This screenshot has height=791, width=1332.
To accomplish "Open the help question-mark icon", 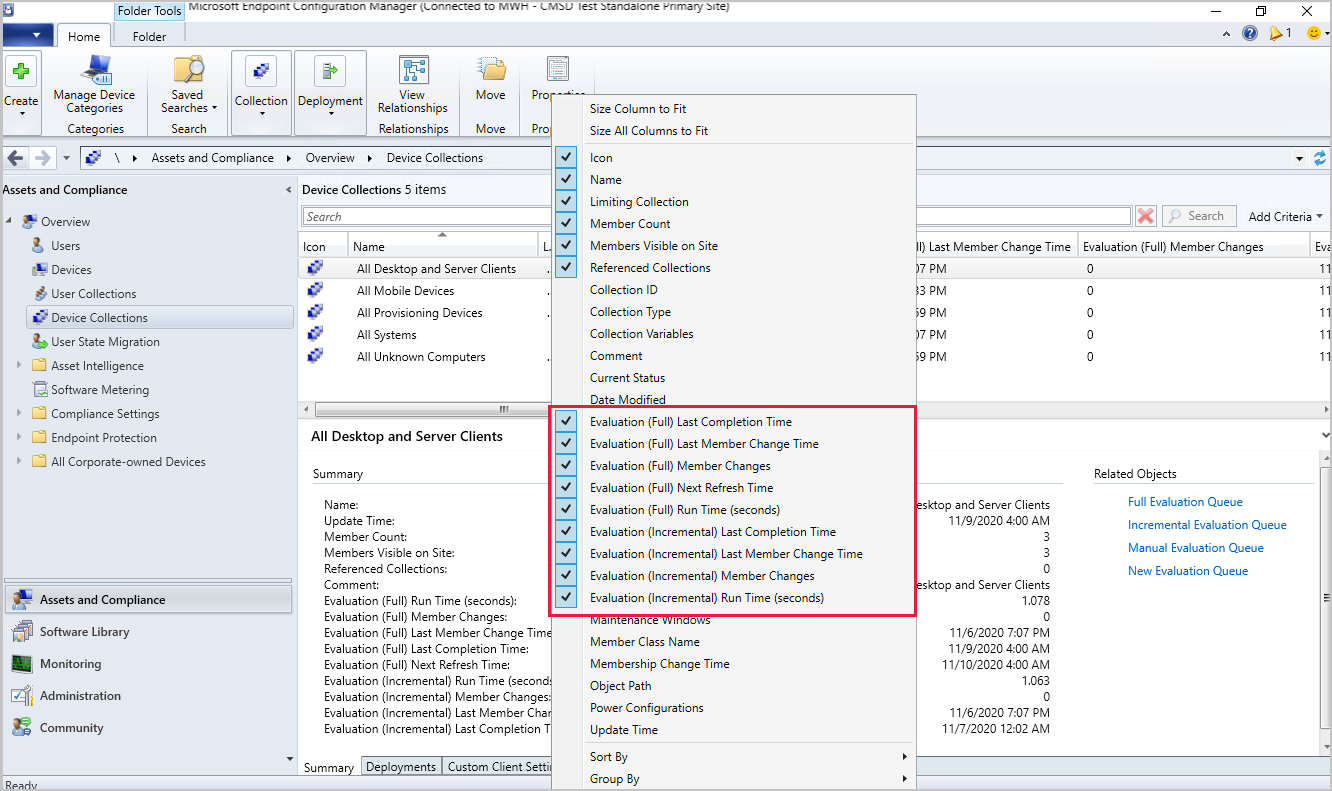I will (1249, 33).
